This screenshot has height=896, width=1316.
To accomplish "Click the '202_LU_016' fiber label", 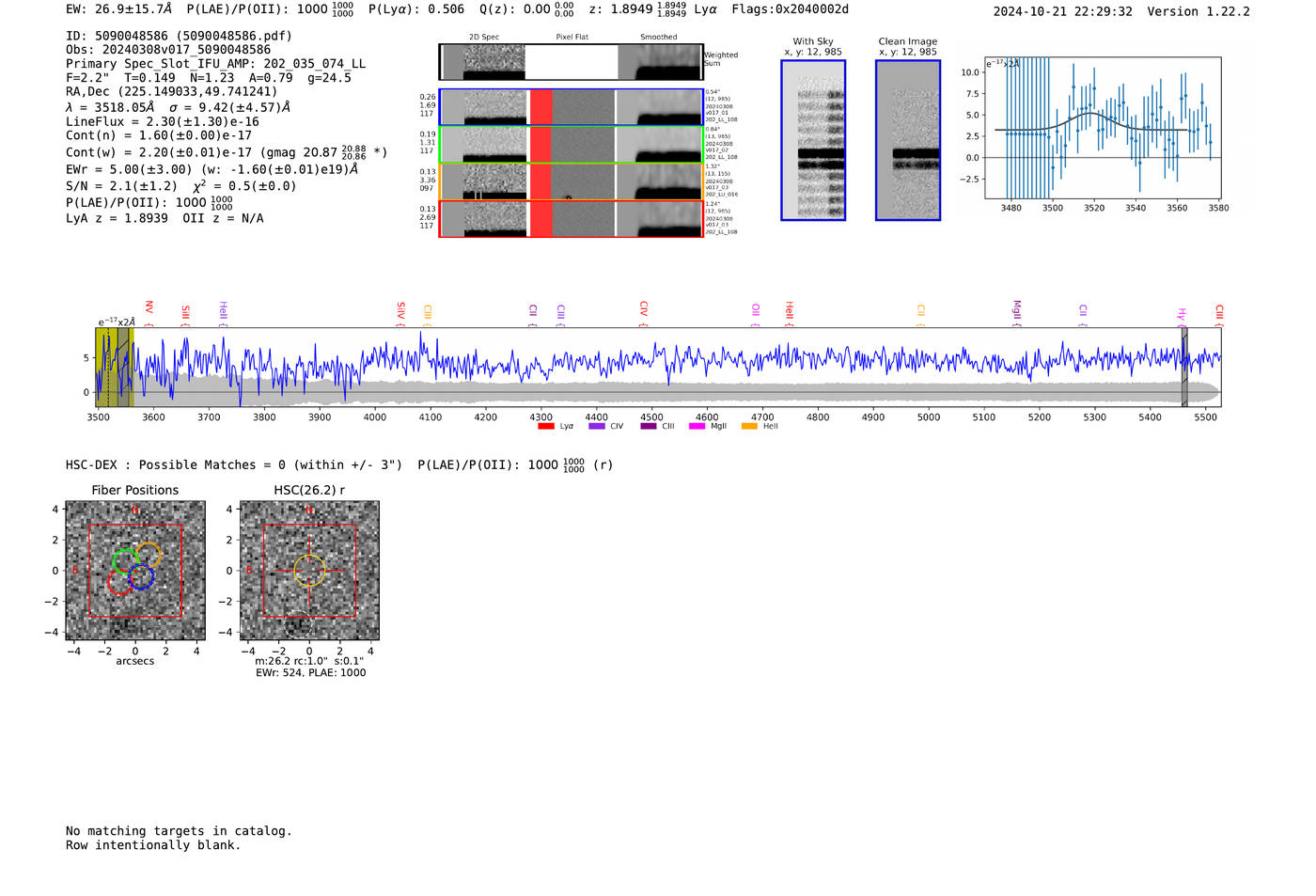I will tap(722, 195).
